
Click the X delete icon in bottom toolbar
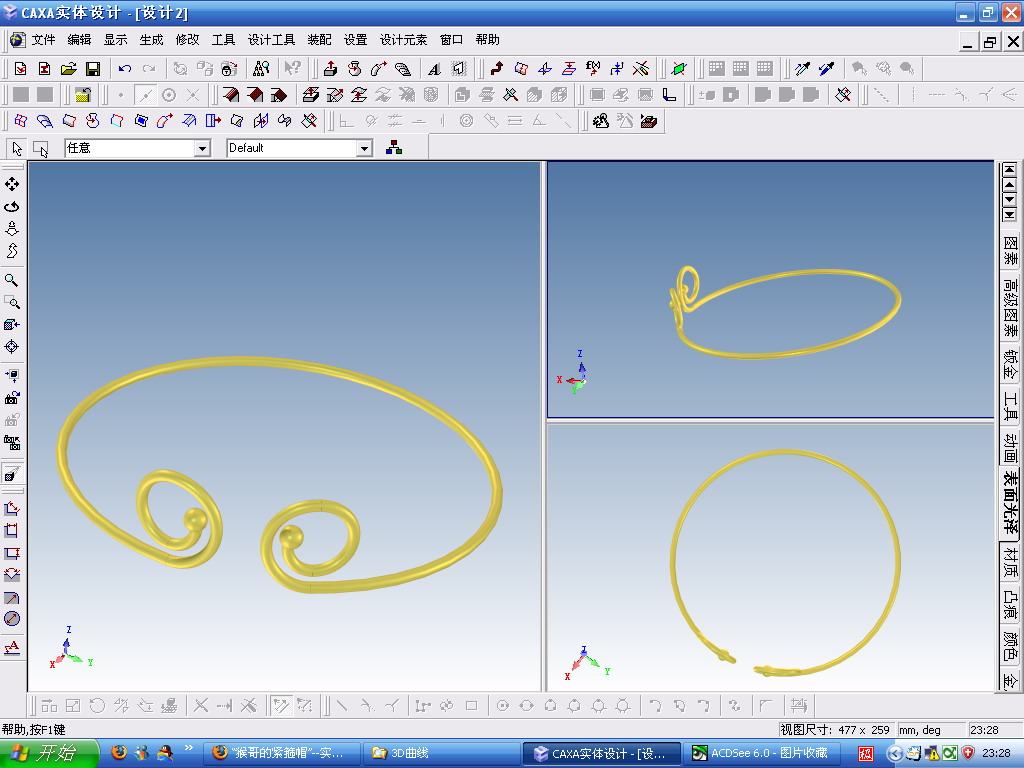point(201,705)
